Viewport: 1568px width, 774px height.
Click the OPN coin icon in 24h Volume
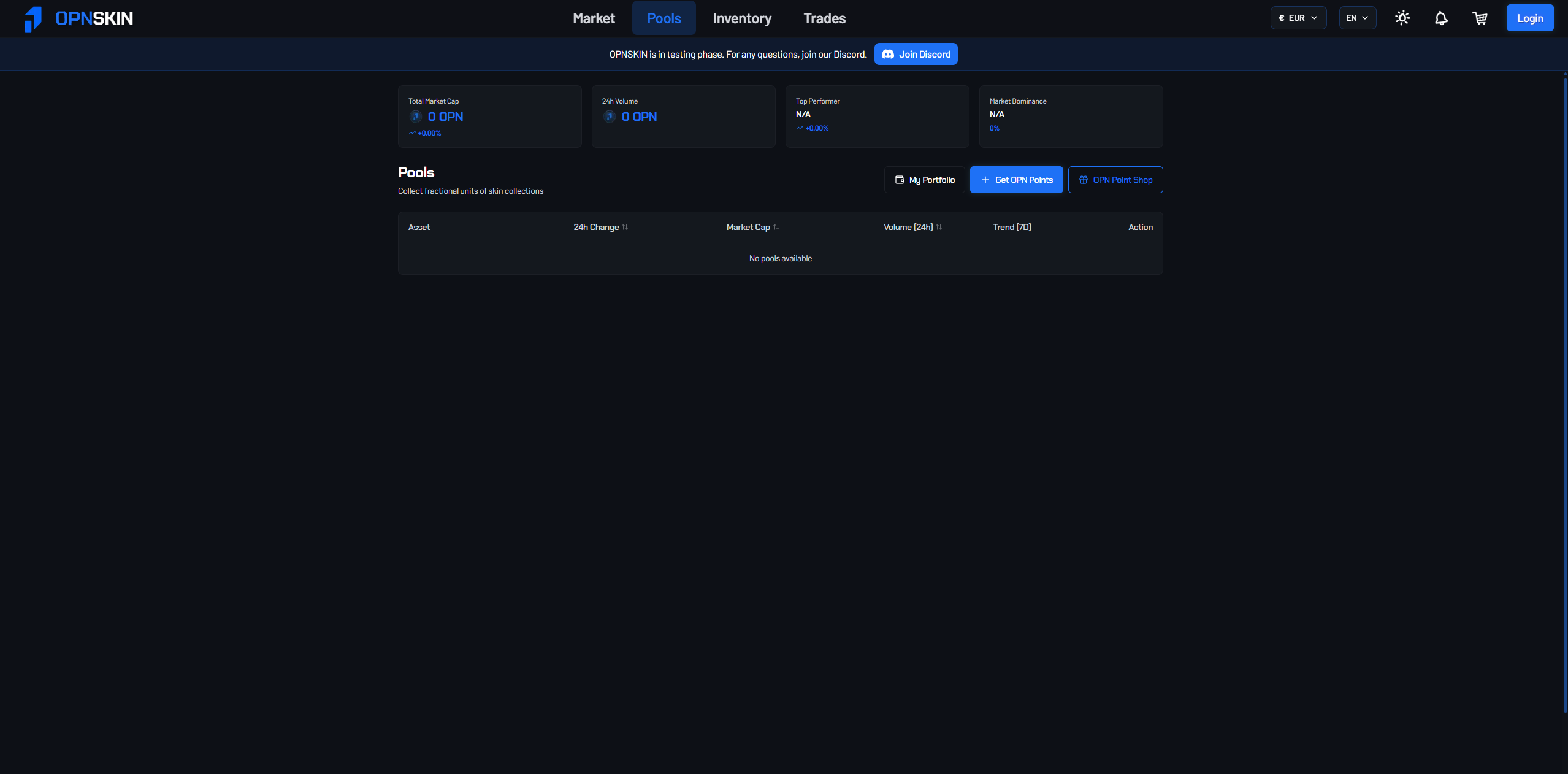610,117
